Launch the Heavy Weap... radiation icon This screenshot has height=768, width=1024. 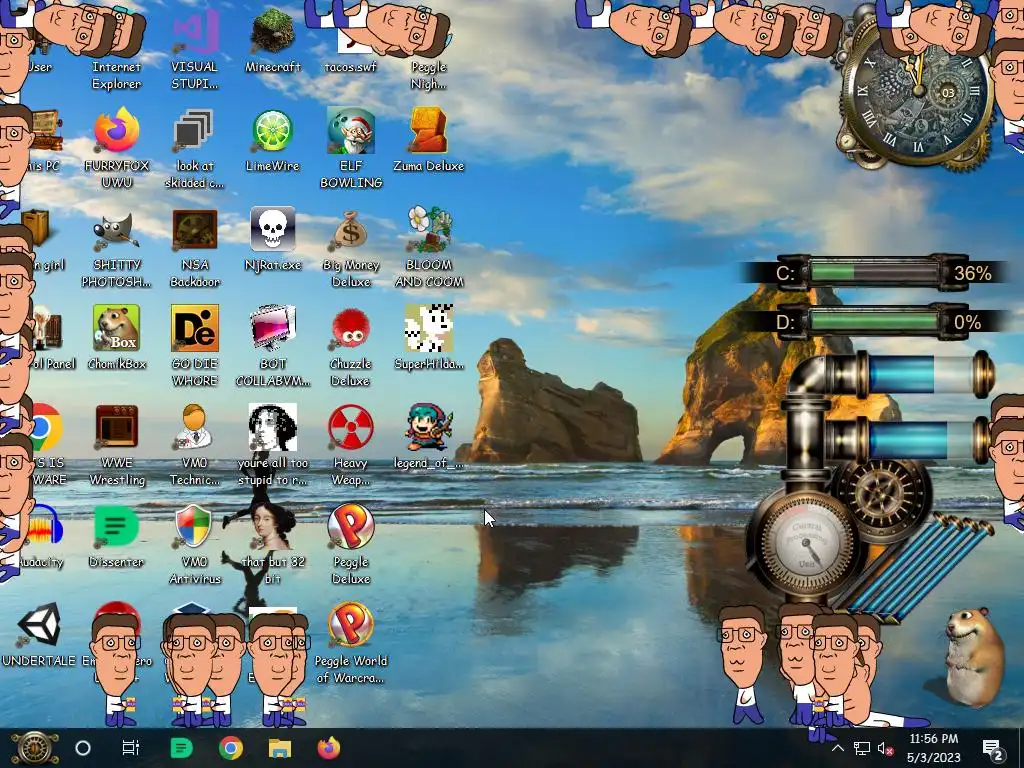[351, 445]
